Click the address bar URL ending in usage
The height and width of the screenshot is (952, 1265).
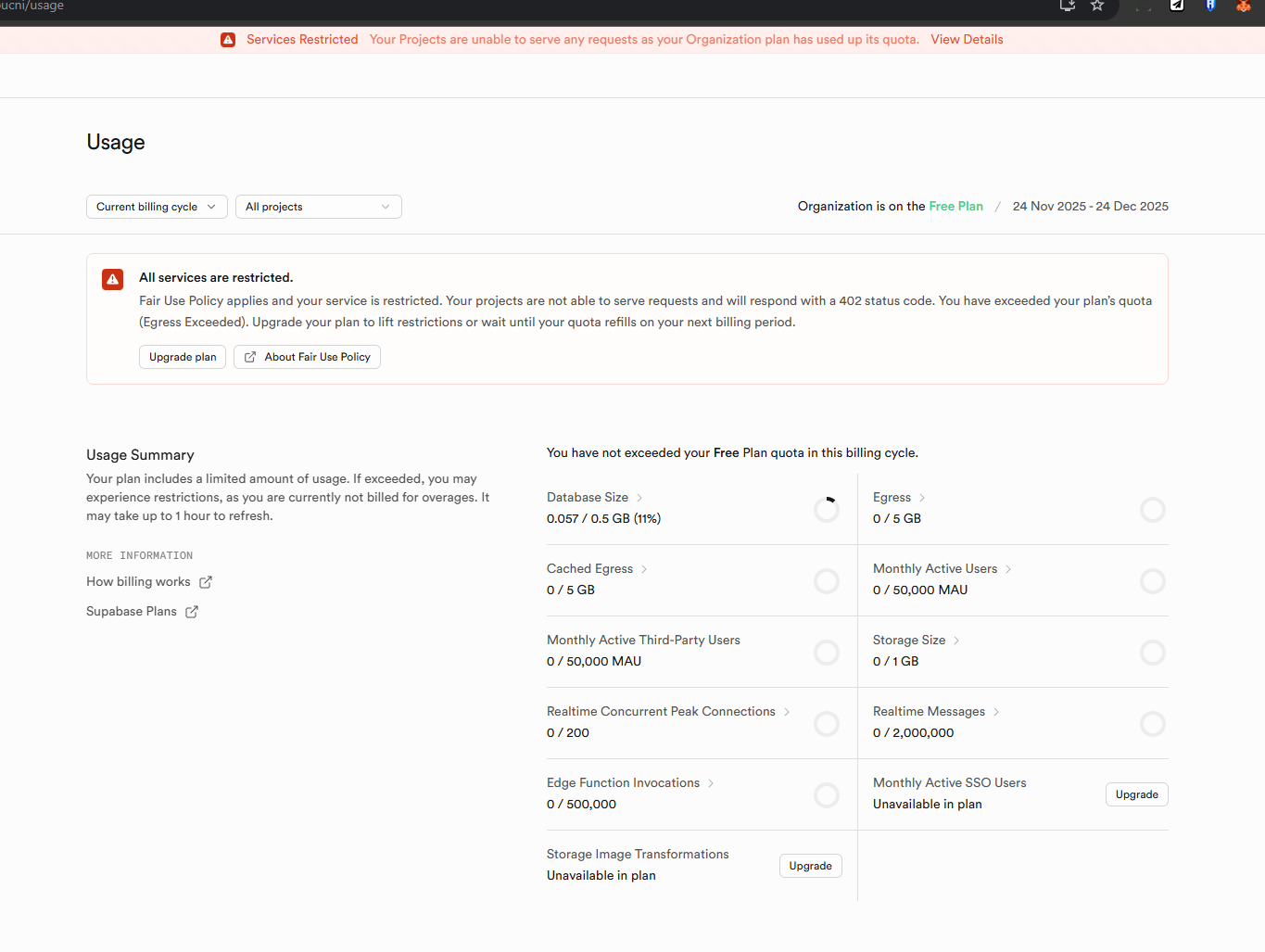pos(32,6)
